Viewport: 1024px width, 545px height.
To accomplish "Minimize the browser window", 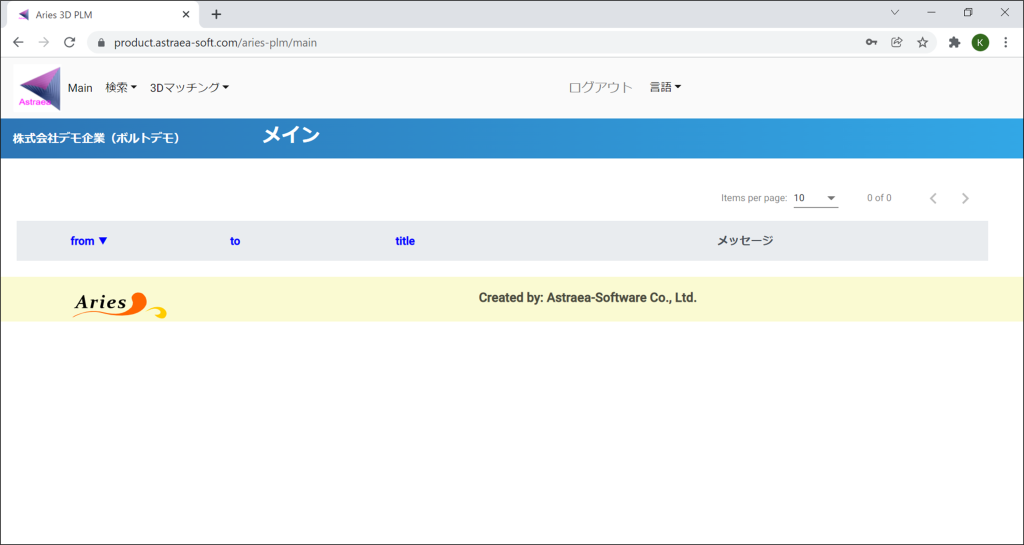I will click(931, 12).
